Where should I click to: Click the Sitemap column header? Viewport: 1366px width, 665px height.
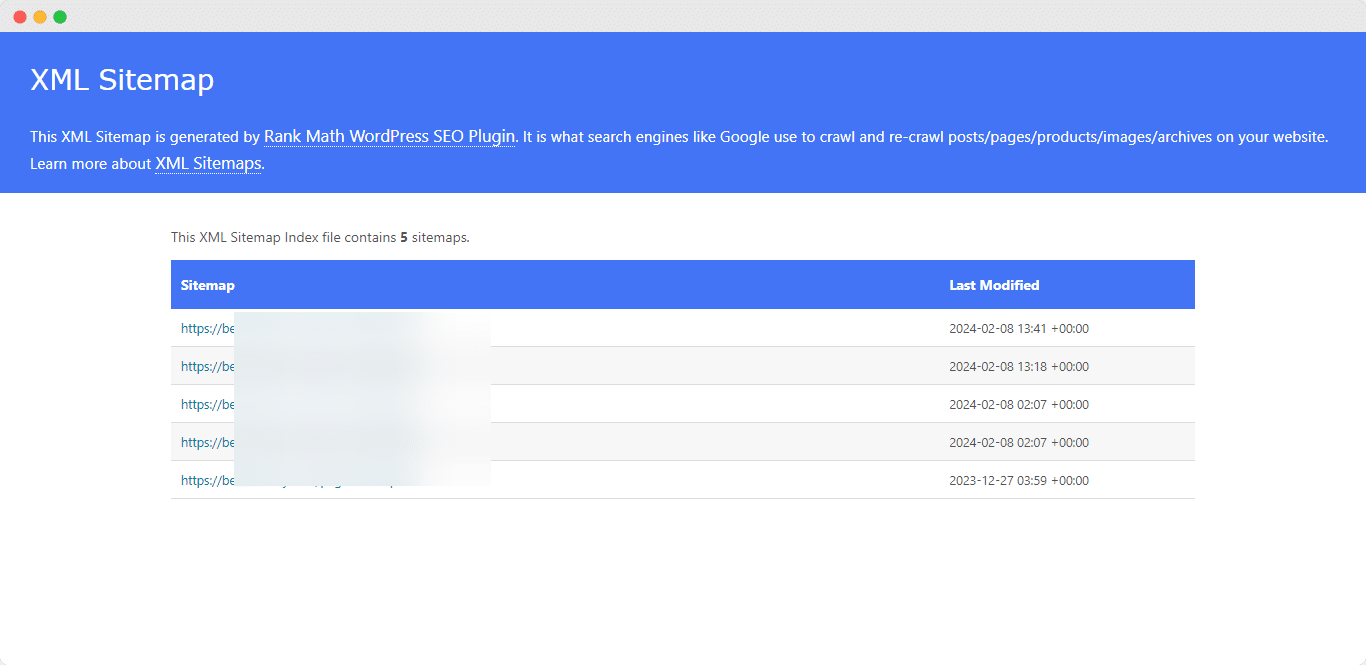[x=207, y=285]
